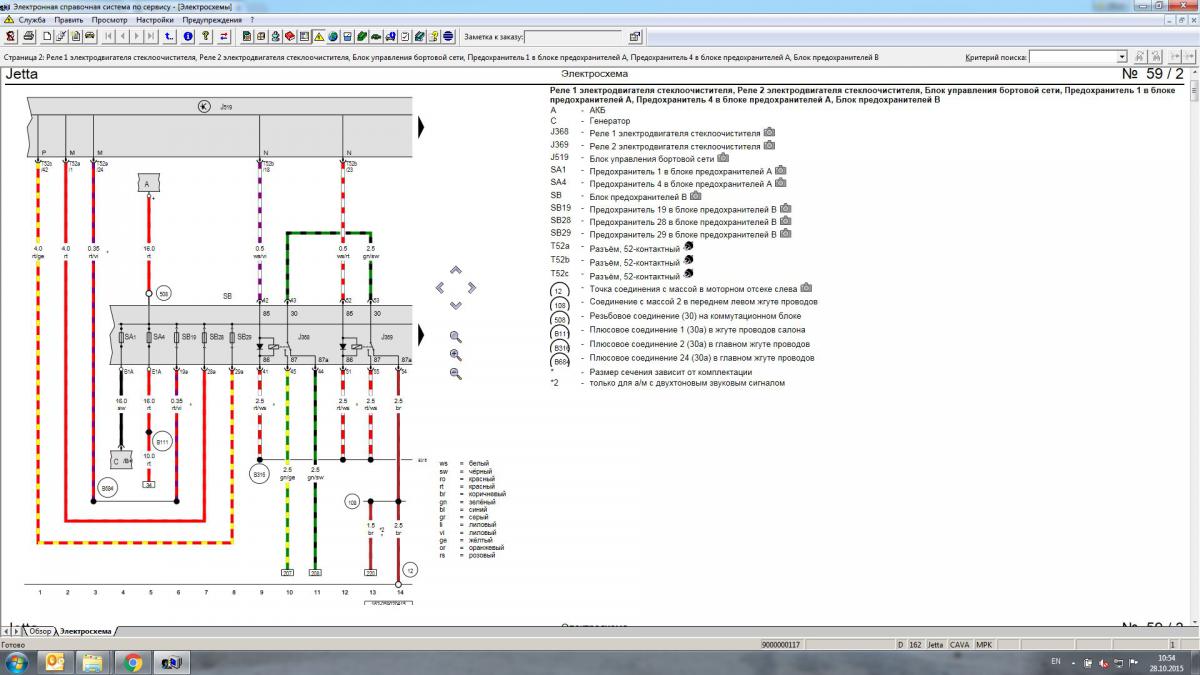Open the '?' help menu
The image size is (1200, 675).
tap(252, 20)
